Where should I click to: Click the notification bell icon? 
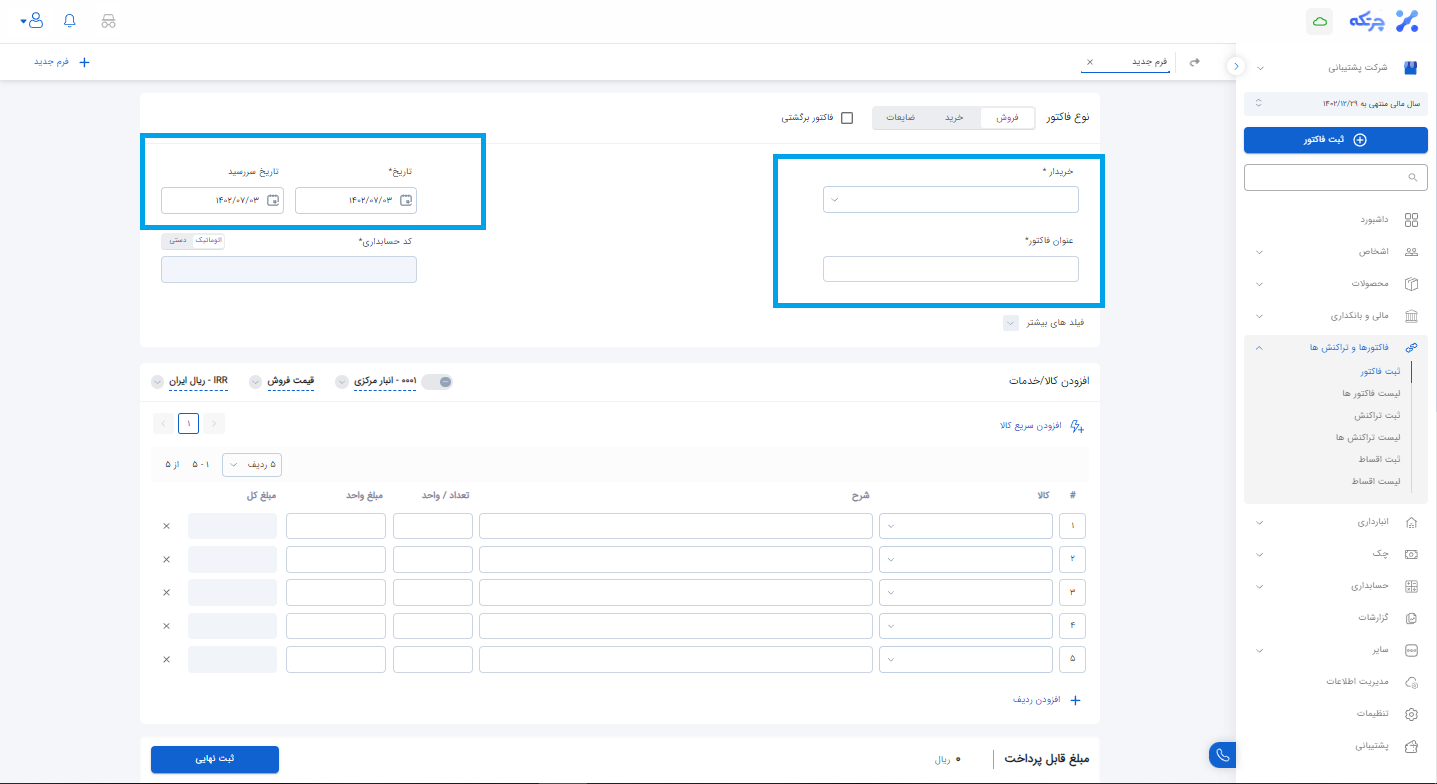tap(69, 21)
